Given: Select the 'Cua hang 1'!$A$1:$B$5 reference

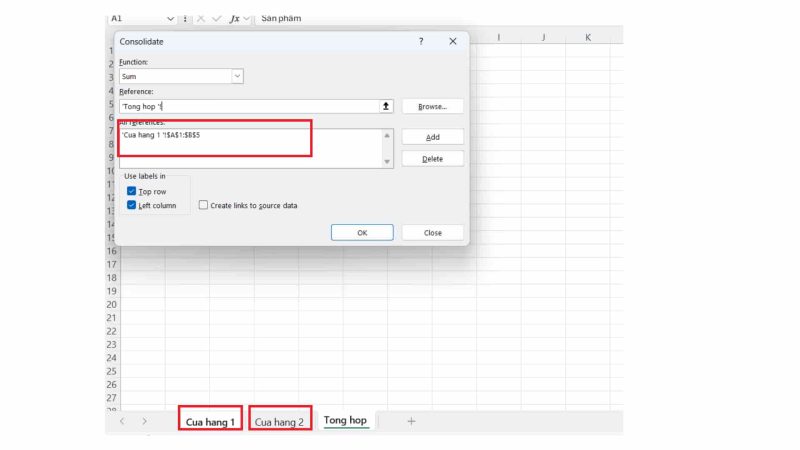Looking at the screenshot, I should click(161, 135).
